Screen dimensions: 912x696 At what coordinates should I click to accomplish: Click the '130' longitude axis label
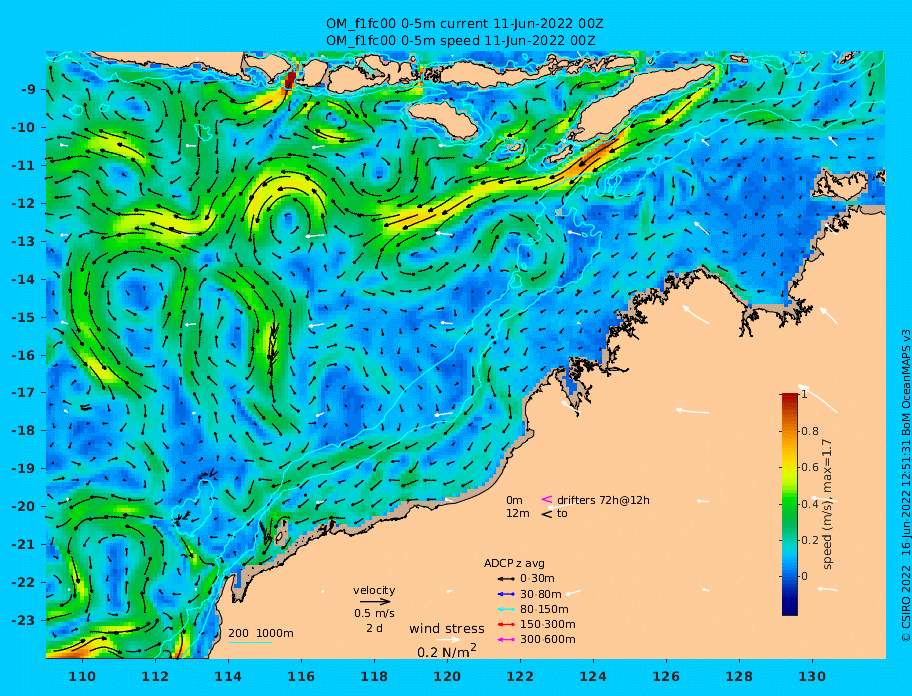pyautogui.click(x=812, y=676)
